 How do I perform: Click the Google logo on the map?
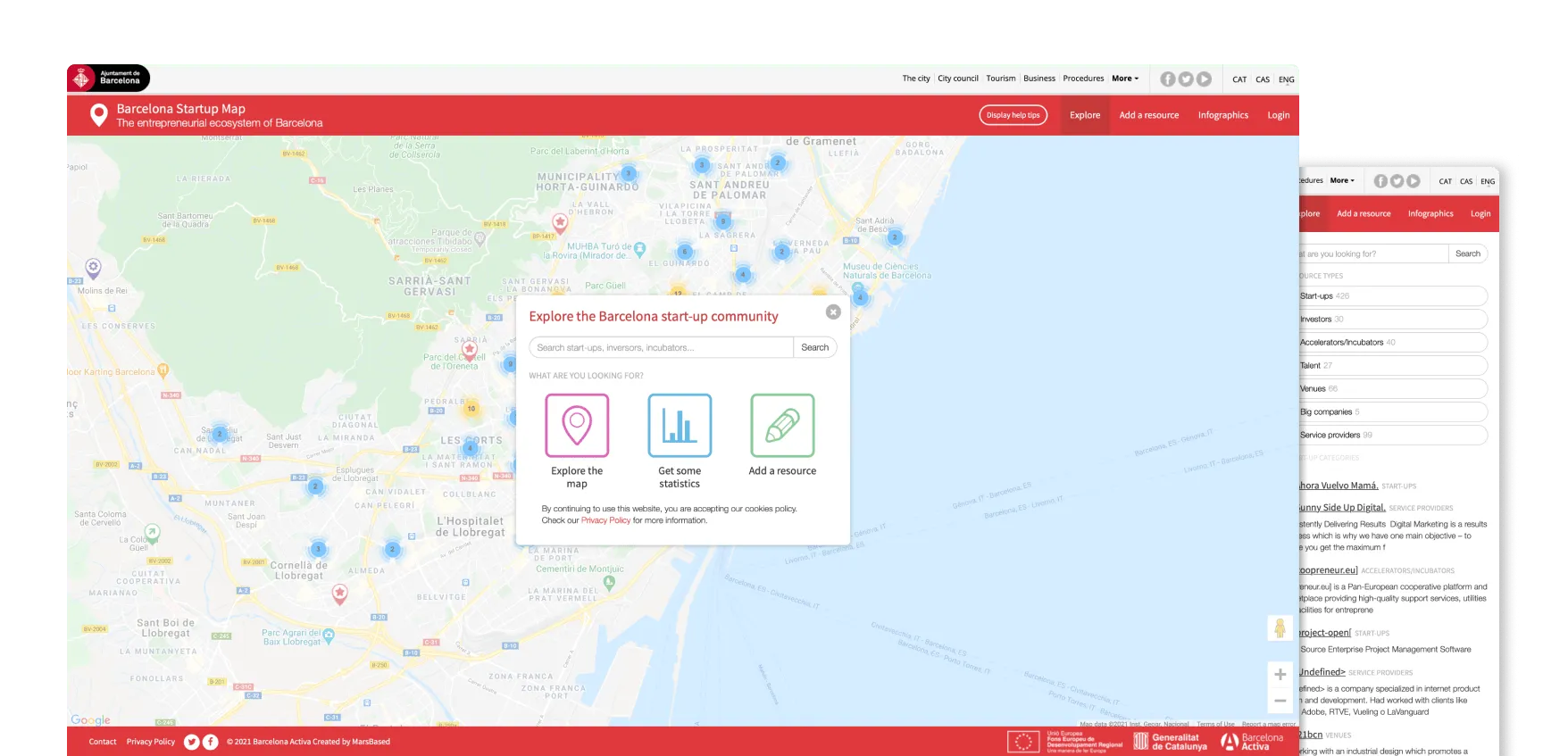(90, 719)
